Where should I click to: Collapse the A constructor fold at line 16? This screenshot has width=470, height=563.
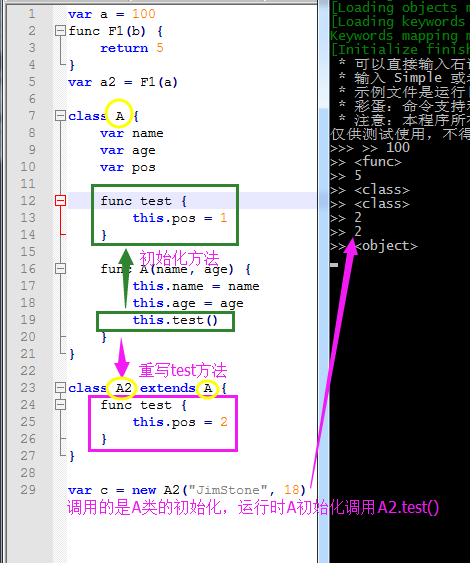(x=60, y=269)
